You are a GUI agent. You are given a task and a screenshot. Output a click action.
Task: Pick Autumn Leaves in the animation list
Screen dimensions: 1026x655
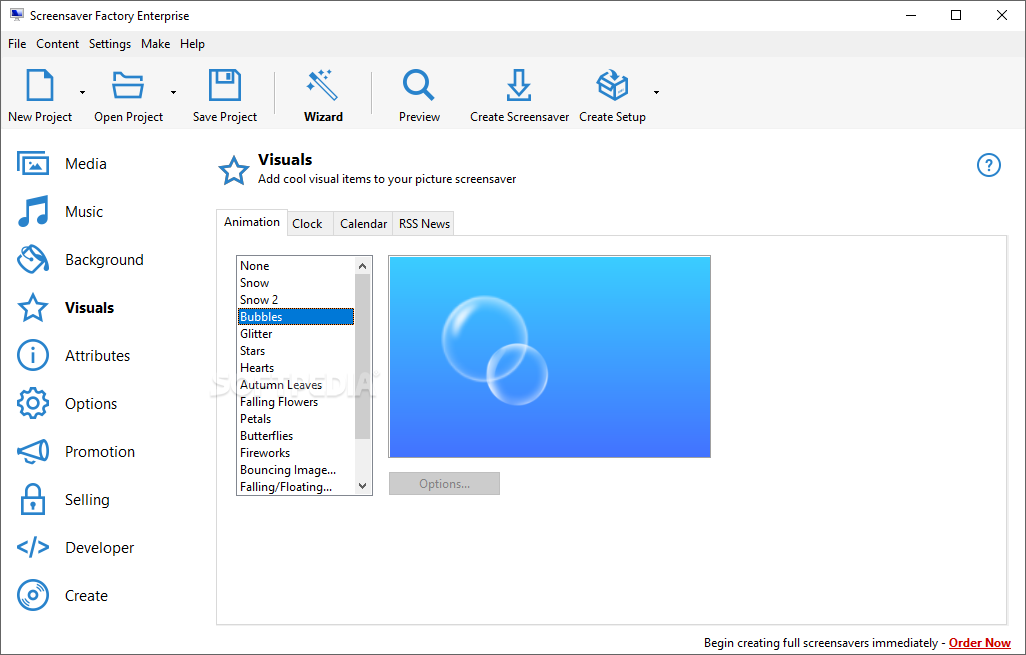click(x=296, y=385)
